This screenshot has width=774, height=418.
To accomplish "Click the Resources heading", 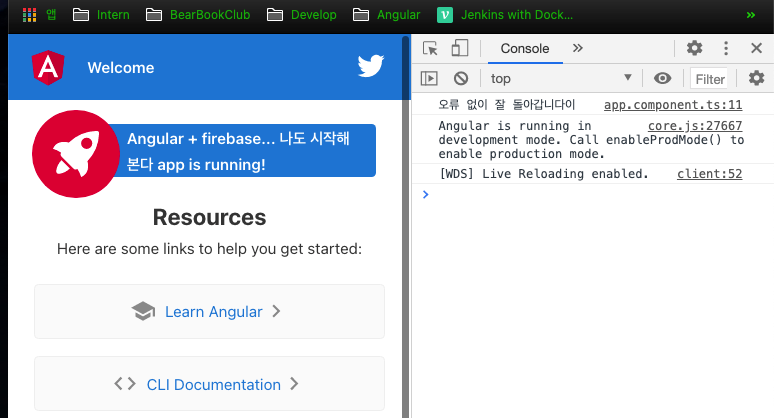I will pos(209,217).
